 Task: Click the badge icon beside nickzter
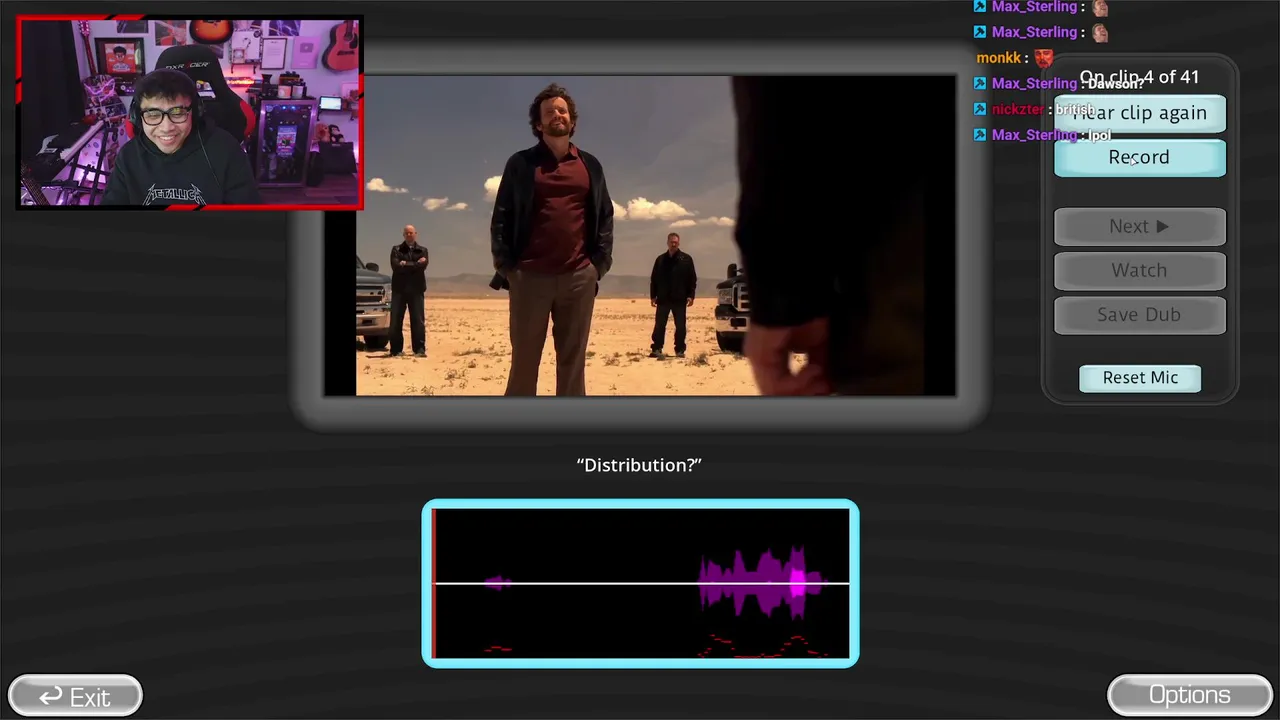point(980,109)
